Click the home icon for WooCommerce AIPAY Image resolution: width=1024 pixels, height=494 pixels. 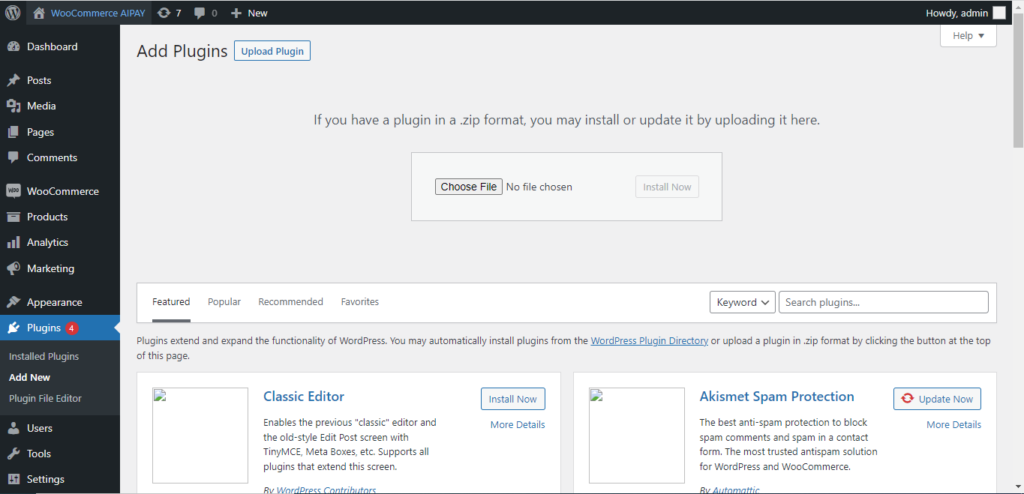pyautogui.click(x=39, y=12)
